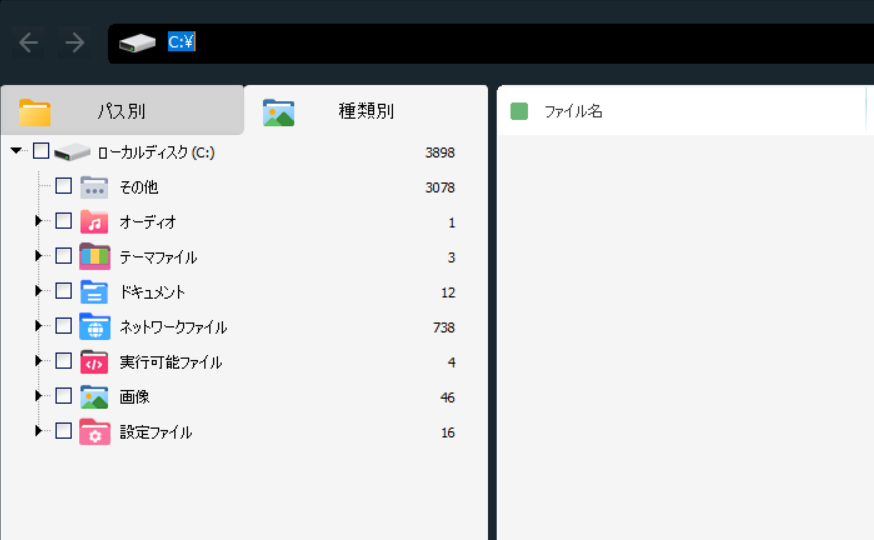This screenshot has width=874, height=540.
Task: Select the 画像 label
Action: [134, 397]
